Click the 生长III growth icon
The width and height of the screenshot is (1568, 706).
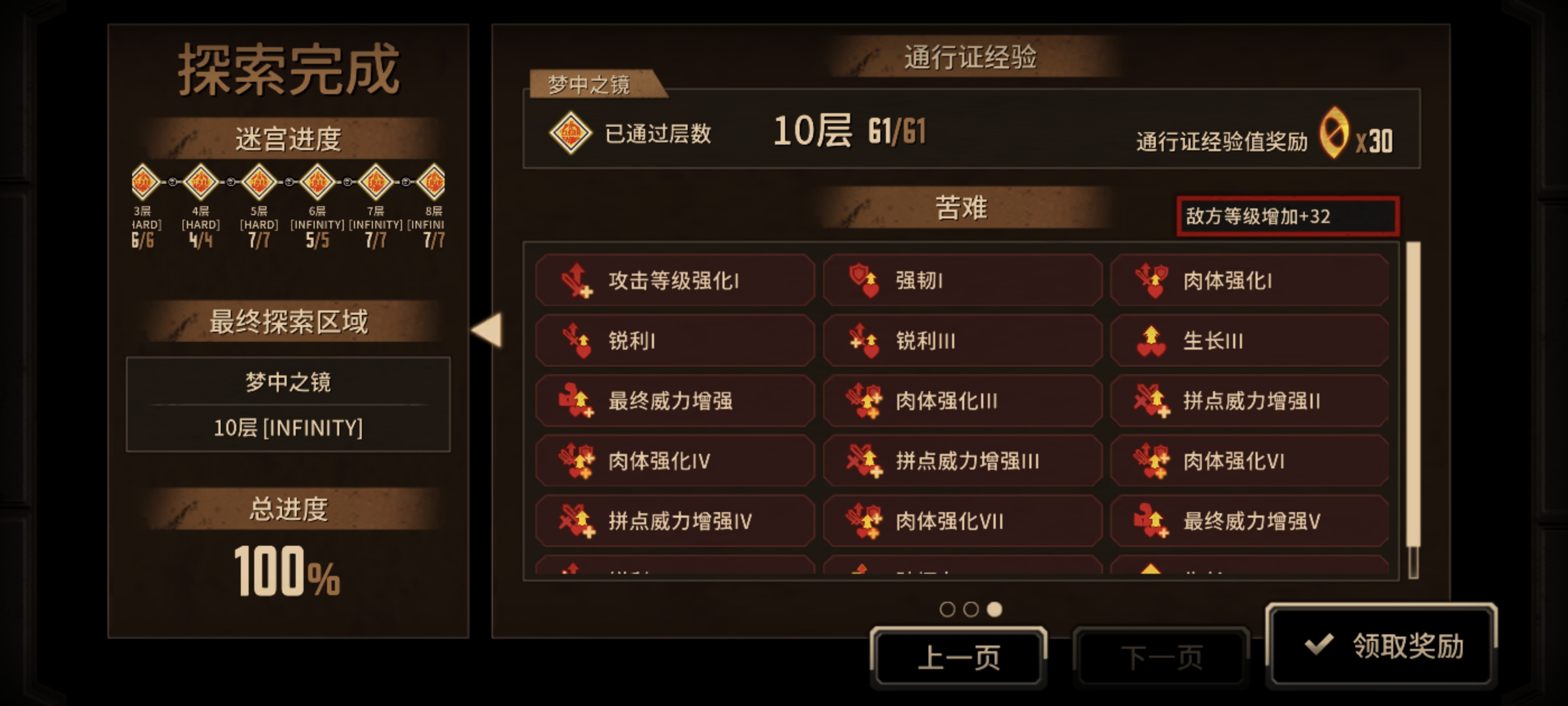[1150, 340]
